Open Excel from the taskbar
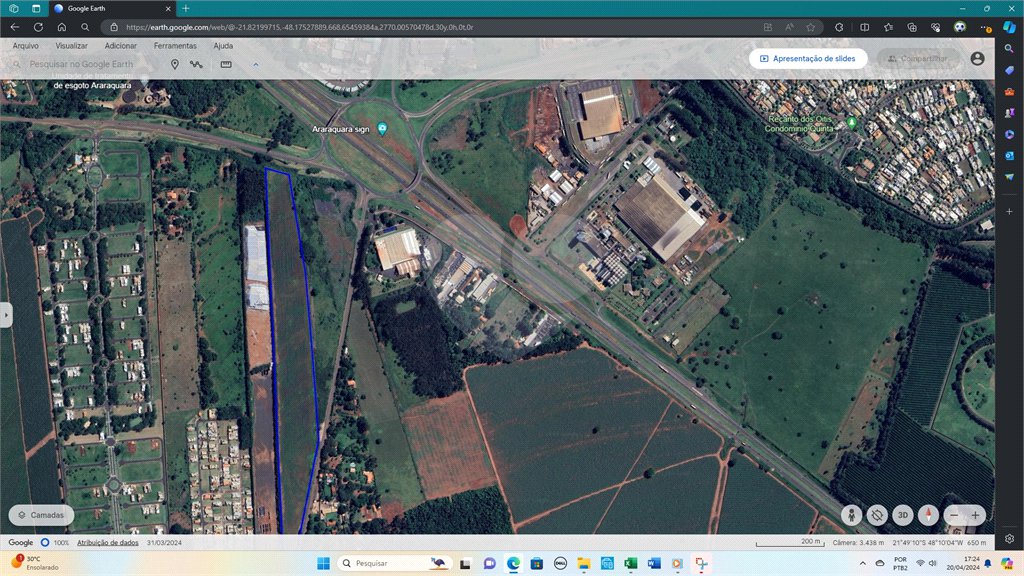1024x576 pixels. [630, 563]
